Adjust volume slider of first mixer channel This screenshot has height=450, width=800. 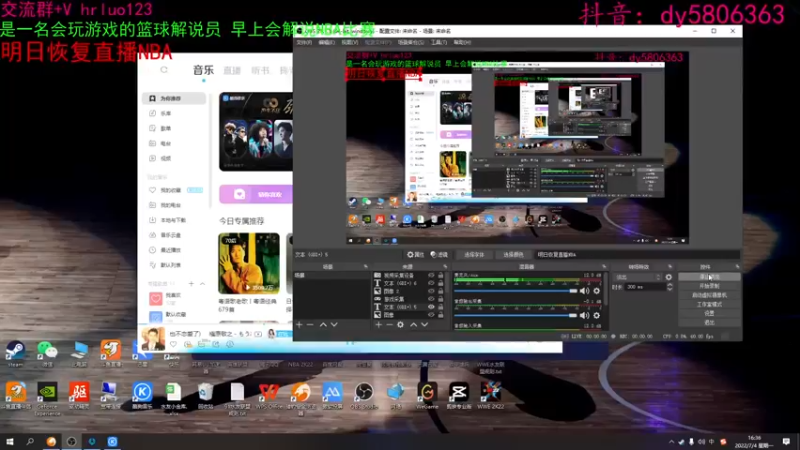tap(515, 291)
